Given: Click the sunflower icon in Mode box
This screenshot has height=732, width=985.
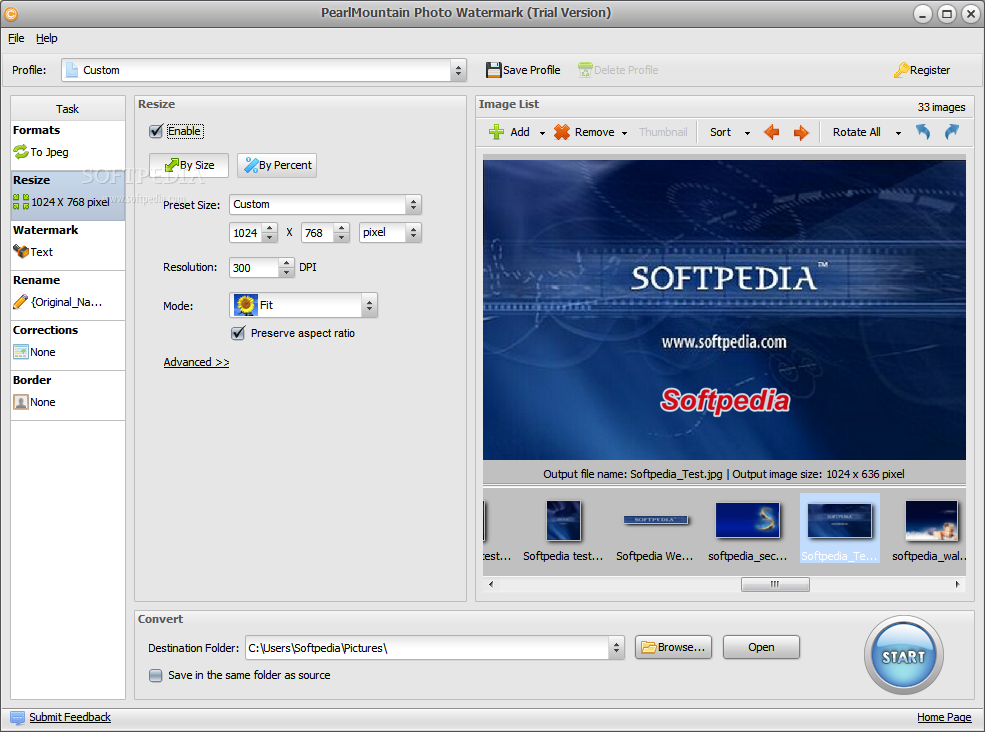Looking at the screenshot, I should tap(246, 305).
